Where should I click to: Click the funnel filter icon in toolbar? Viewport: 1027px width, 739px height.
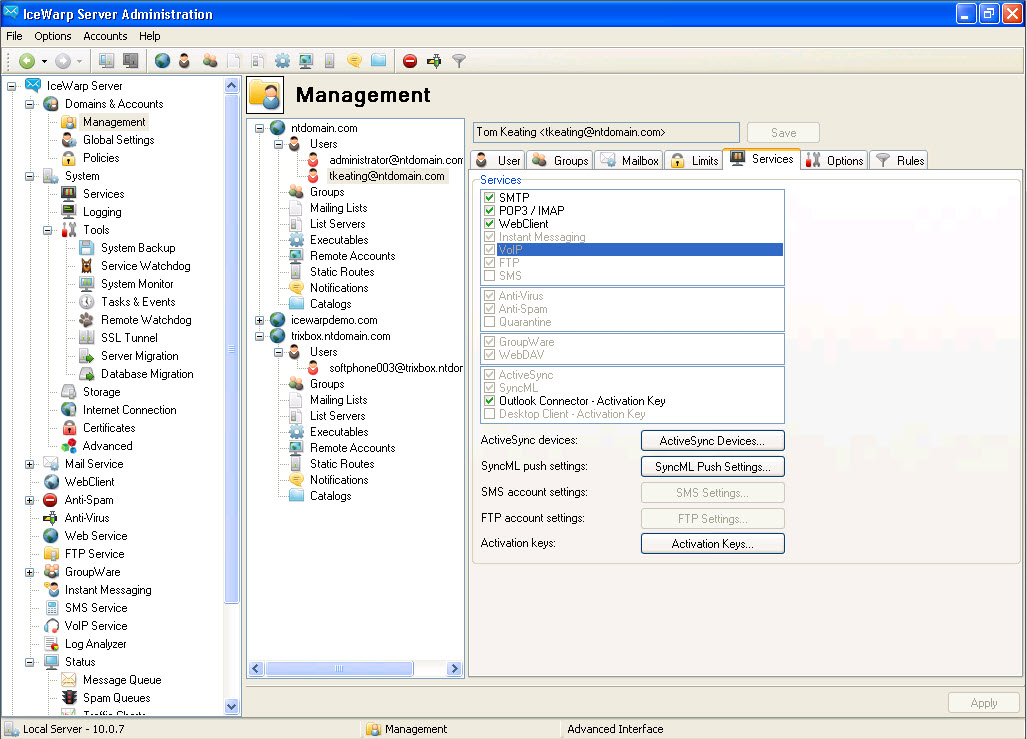coord(459,61)
